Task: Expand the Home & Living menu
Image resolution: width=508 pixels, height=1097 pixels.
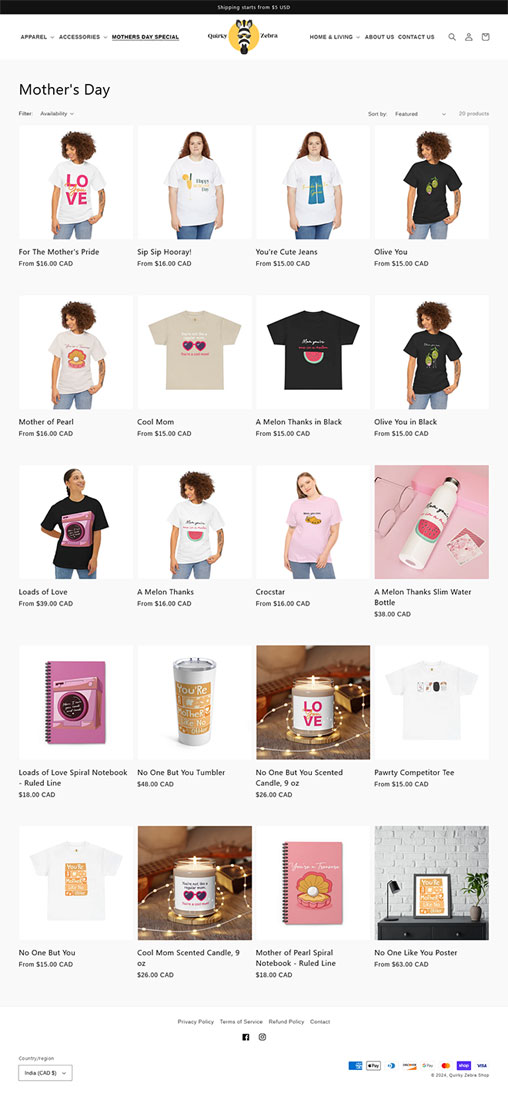Action: [334, 37]
